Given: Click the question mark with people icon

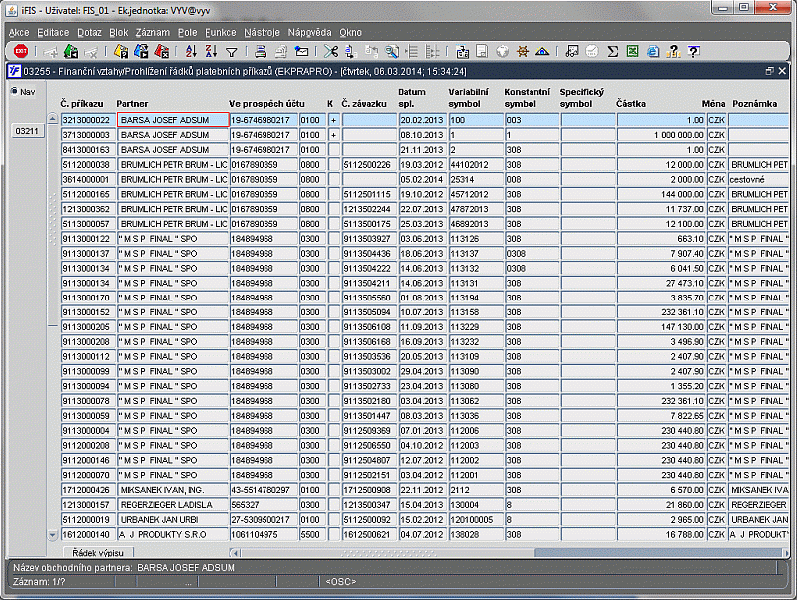Looking at the screenshot, I should (673, 51).
